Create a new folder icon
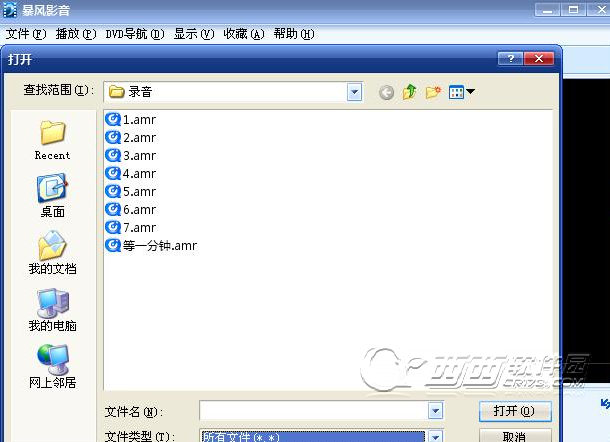This screenshot has width=610, height=442. click(x=433, y=92)
